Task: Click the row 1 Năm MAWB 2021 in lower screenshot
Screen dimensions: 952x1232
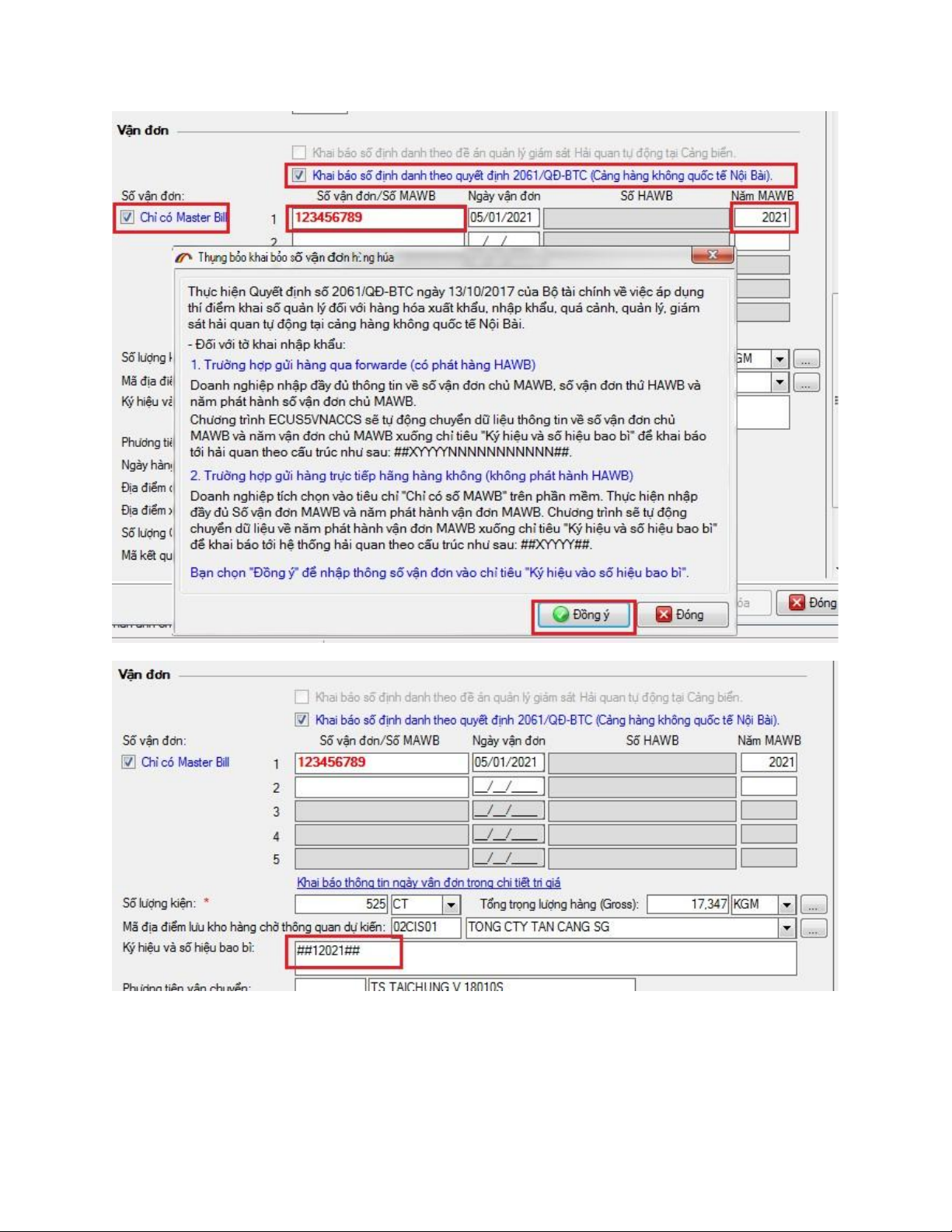Action: (769, 763)
